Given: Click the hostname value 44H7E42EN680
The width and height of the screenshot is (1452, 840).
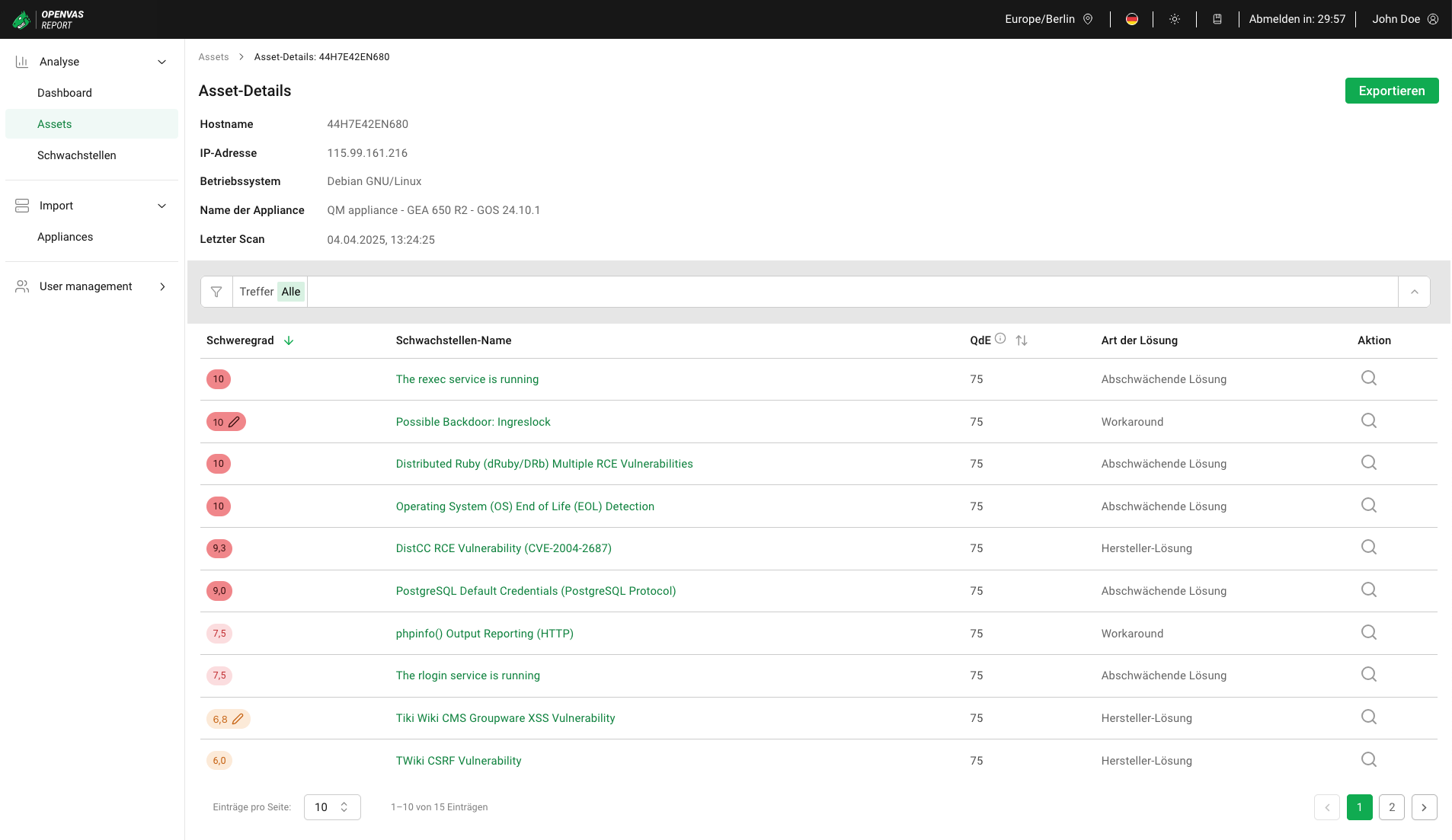Looking at the screenshot, I should coord(367,124).
